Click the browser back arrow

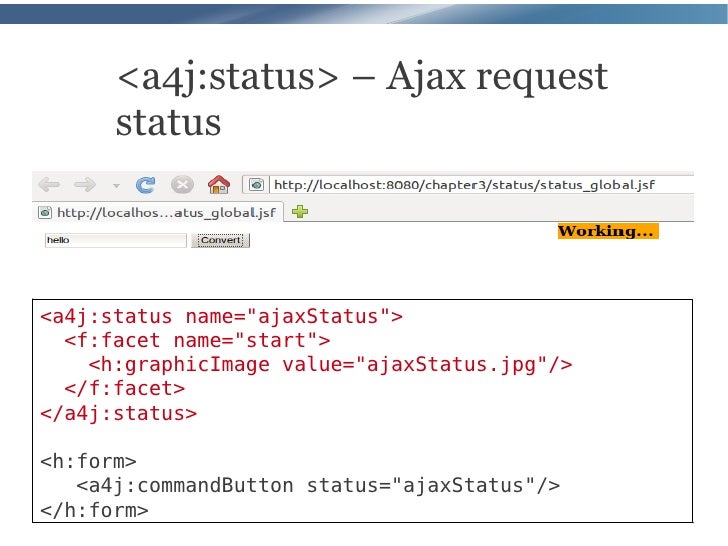tap(49, 185)
